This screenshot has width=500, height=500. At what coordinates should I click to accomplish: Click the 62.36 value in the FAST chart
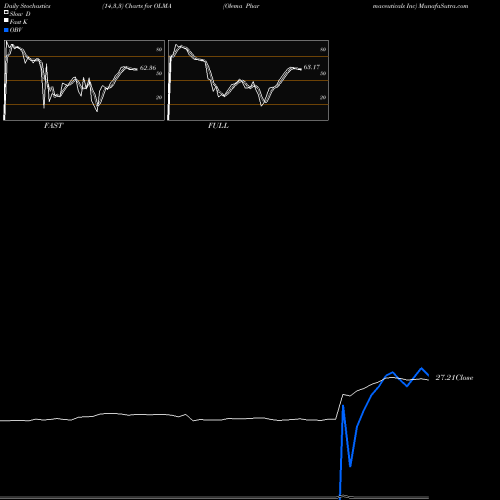pos(148,68)
